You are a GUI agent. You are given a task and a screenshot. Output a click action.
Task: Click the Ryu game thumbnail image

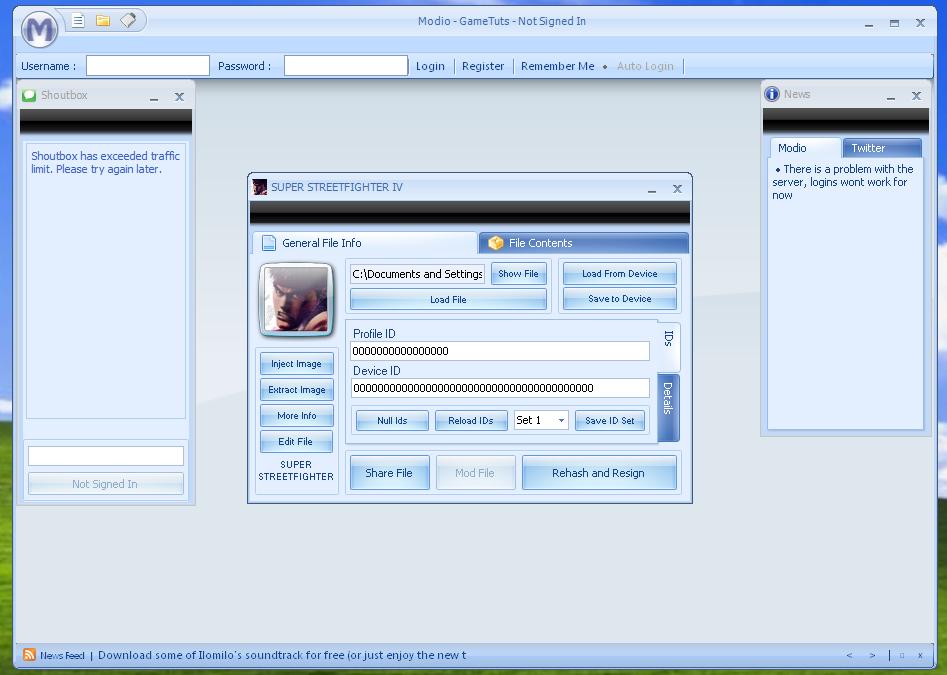click(x=296, y=299)
